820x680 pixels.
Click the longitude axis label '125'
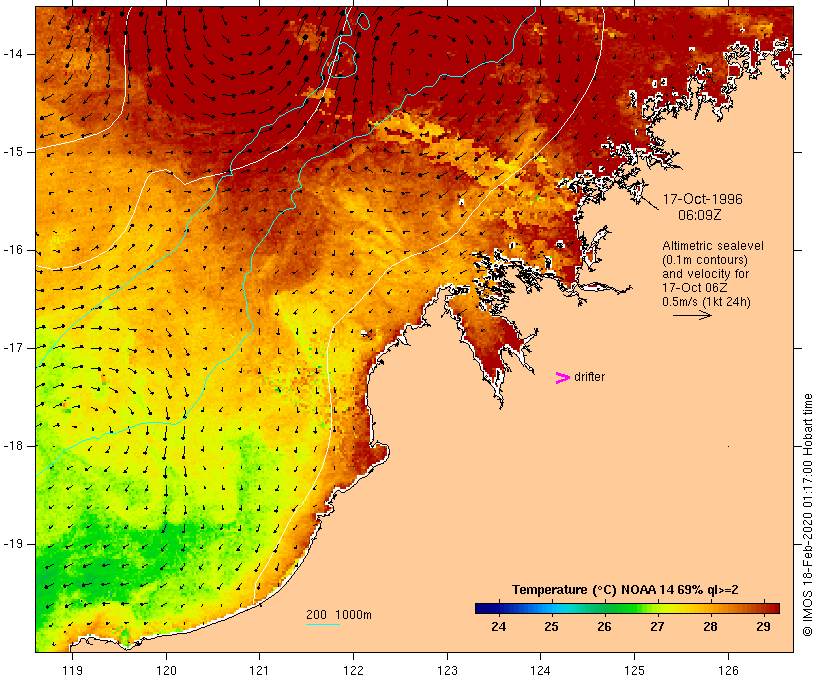click(634, 670)
